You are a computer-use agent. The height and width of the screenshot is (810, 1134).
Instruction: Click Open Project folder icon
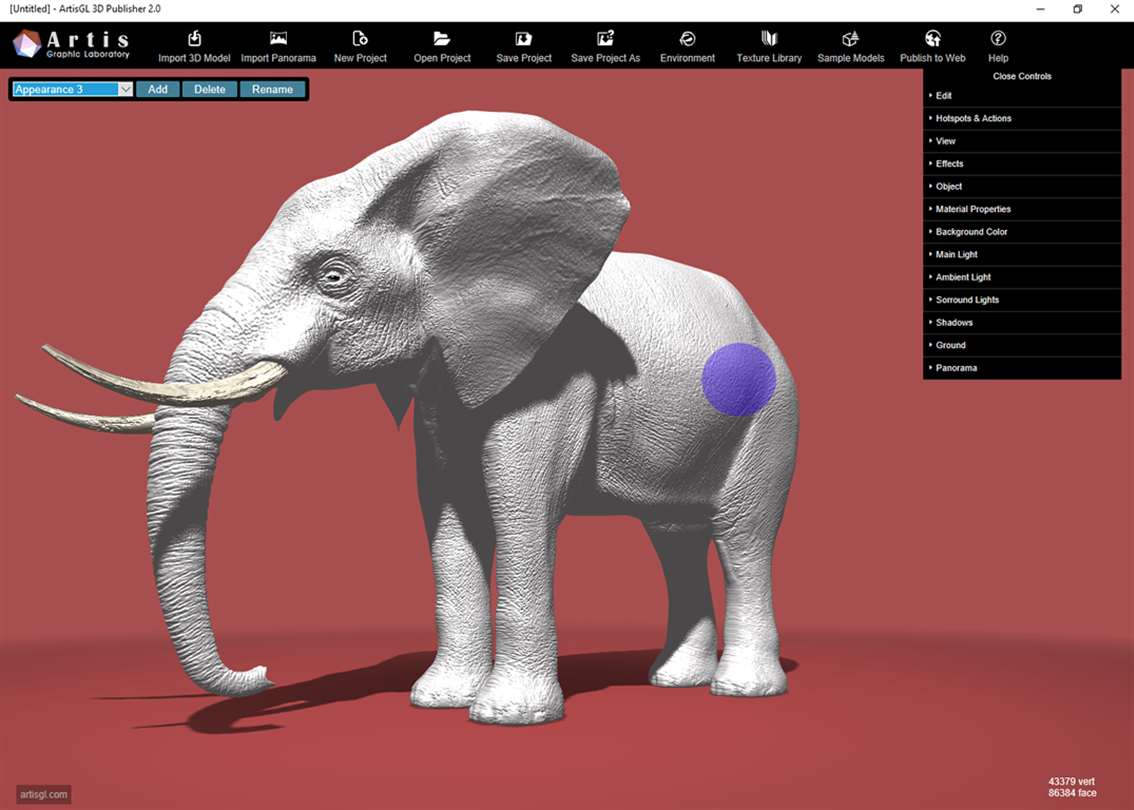(442, 38)
